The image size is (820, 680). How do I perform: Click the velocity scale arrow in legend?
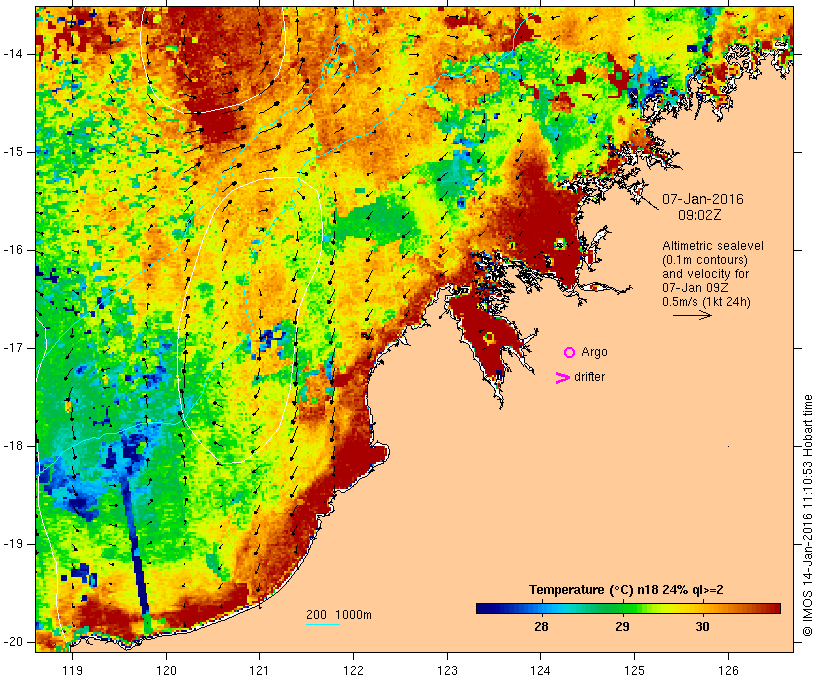tap(692, 315)
